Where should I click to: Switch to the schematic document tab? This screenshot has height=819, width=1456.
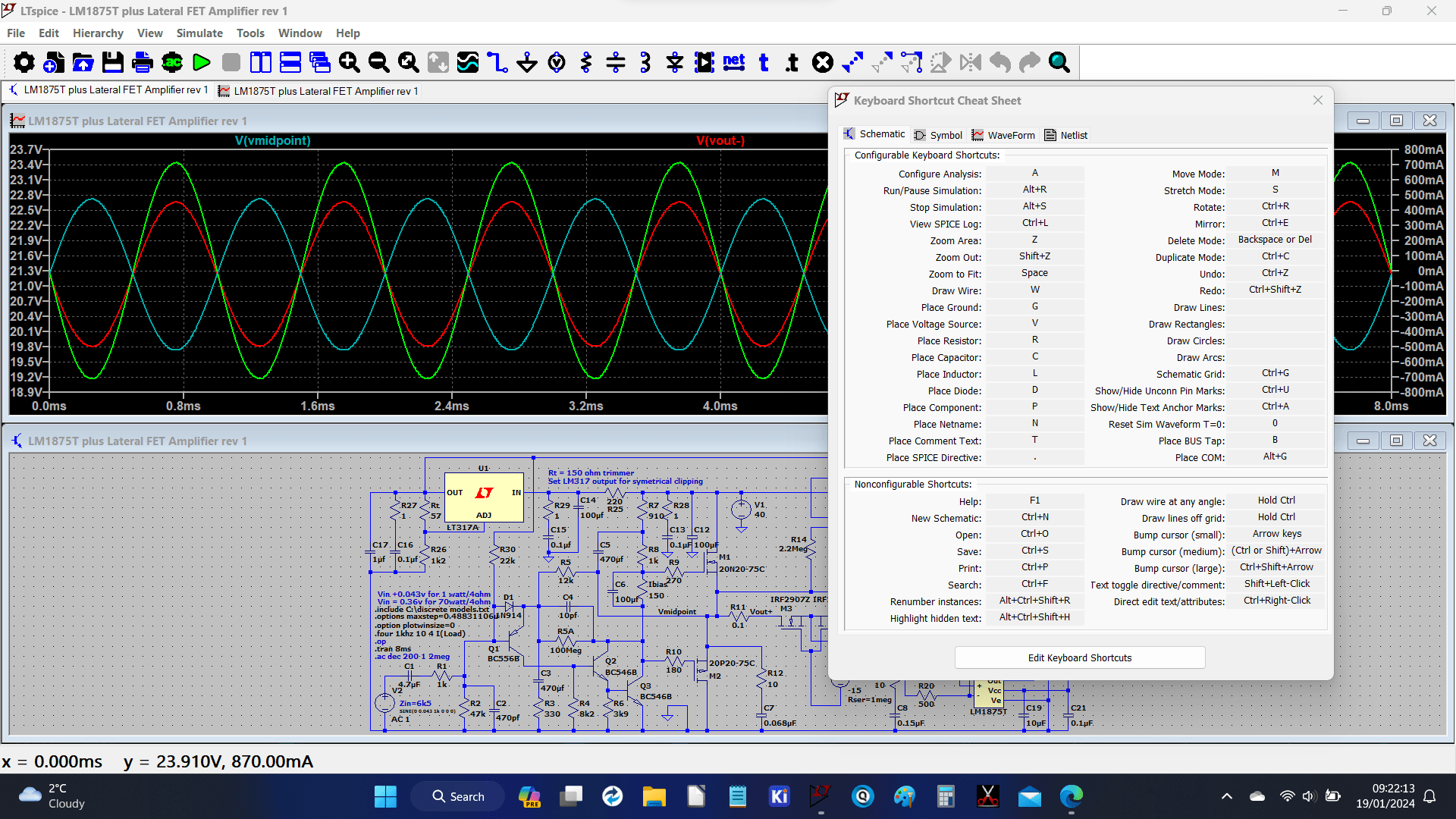click(108, 90)
